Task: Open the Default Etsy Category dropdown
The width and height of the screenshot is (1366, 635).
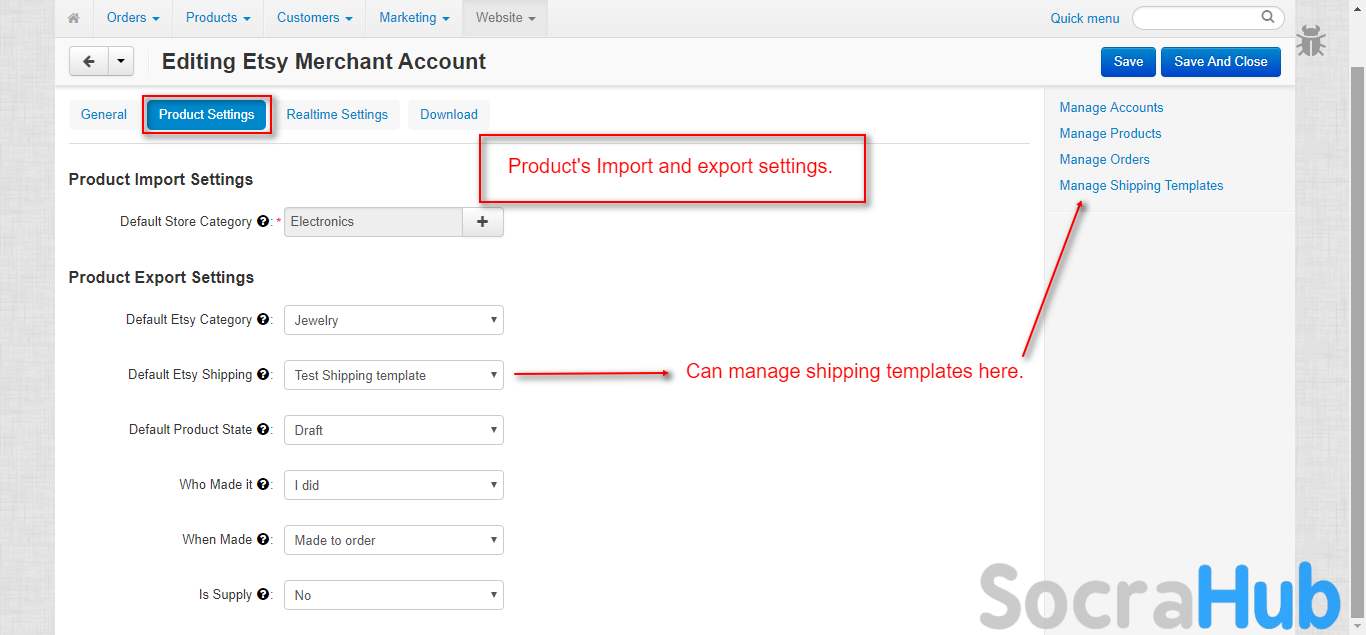Action: [394, 320]
